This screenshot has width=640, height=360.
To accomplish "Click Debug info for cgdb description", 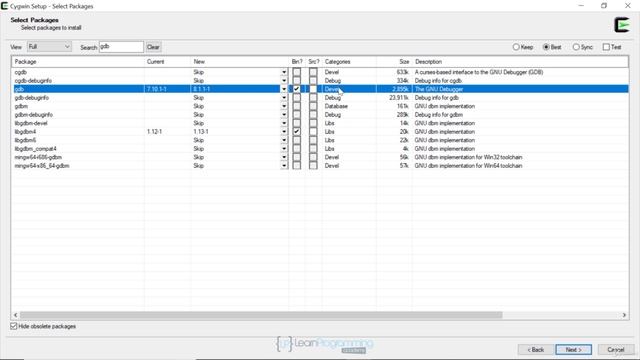I will [438, 81].
